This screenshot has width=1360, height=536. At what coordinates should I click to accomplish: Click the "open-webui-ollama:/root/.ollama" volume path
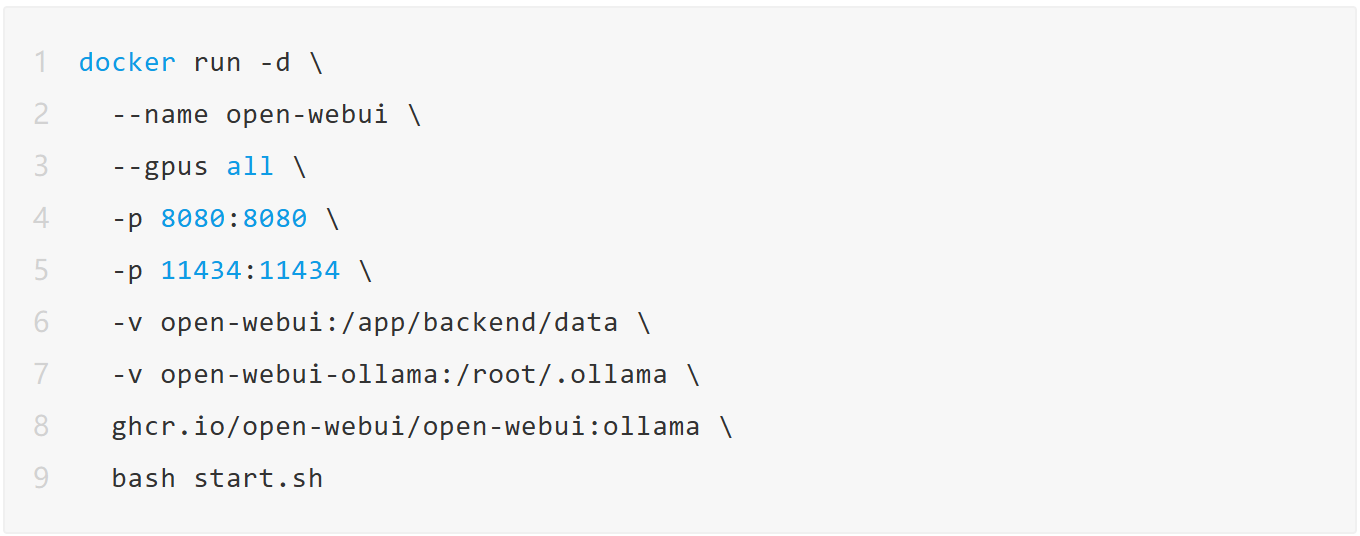click(x=413, y=374)
